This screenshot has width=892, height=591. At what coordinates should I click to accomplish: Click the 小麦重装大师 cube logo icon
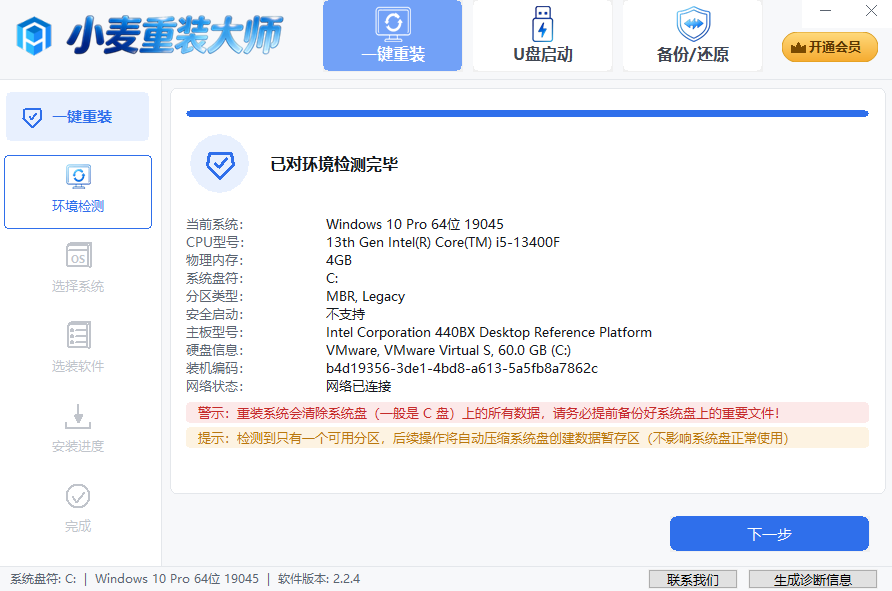(34, 36)
